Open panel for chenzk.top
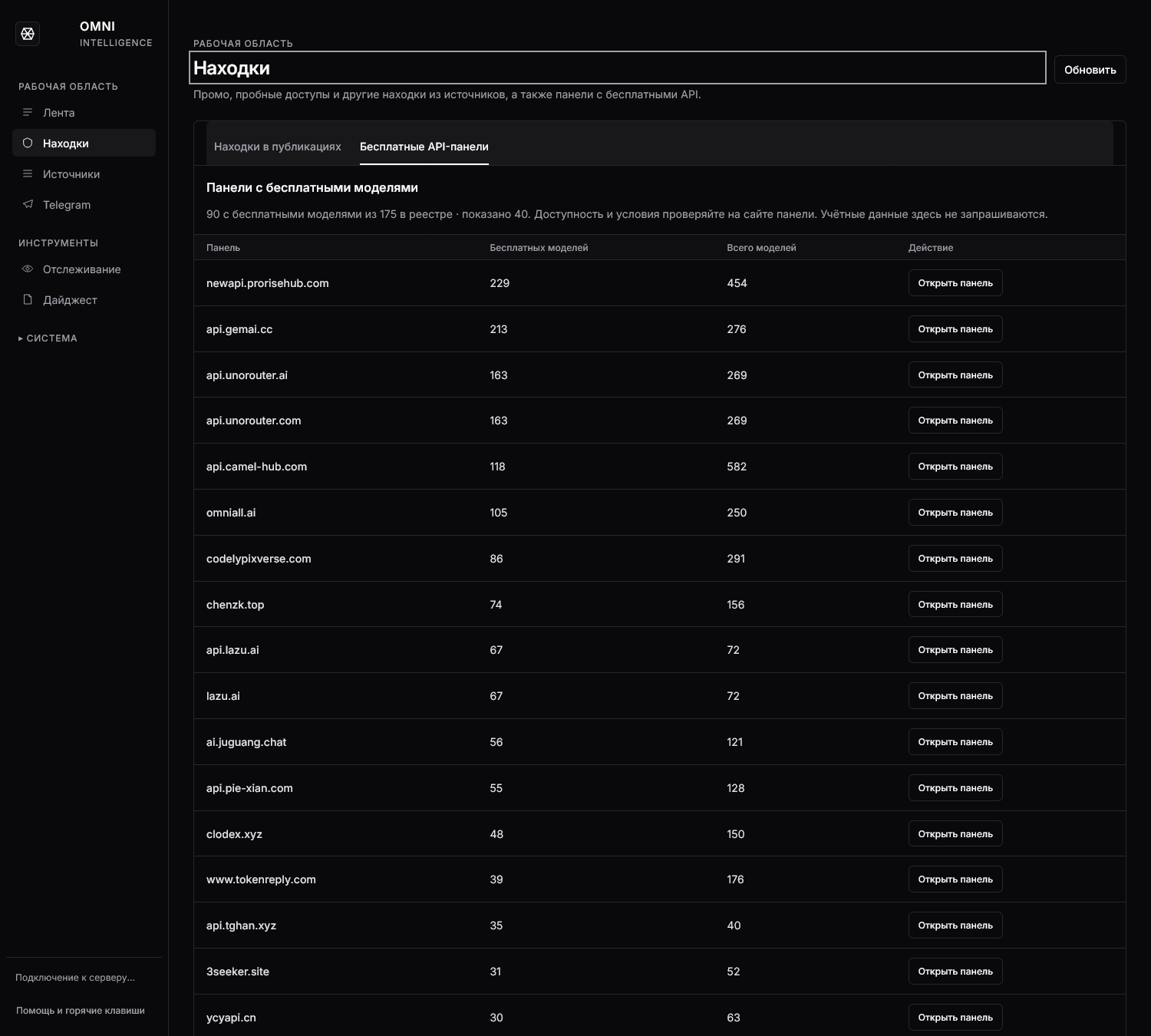Screen dimensions: 1151x1036 (955, 605)
